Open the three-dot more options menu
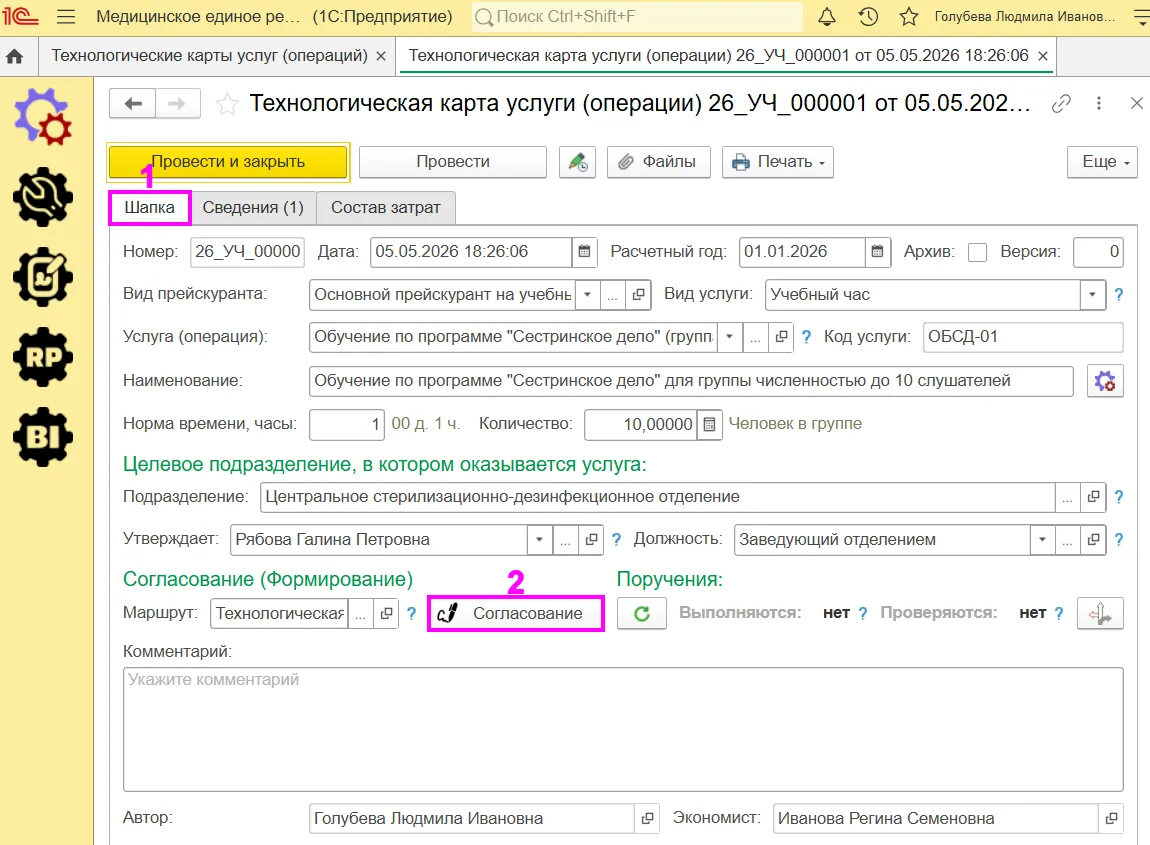Viewport: 1150px width, 845px height. [x=1099, y=103]
